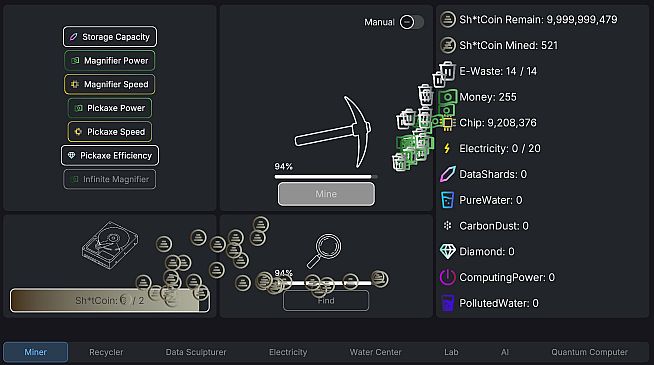Image resolution: width=654 pixels, height=365 pixels.
Task: Click the DataShards crystal icon
Action: (448, 174)
